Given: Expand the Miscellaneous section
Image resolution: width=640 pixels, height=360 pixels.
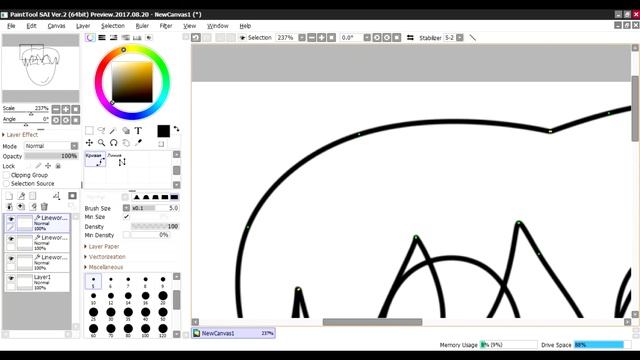Looking at the screenshot, I should point(104,267).
